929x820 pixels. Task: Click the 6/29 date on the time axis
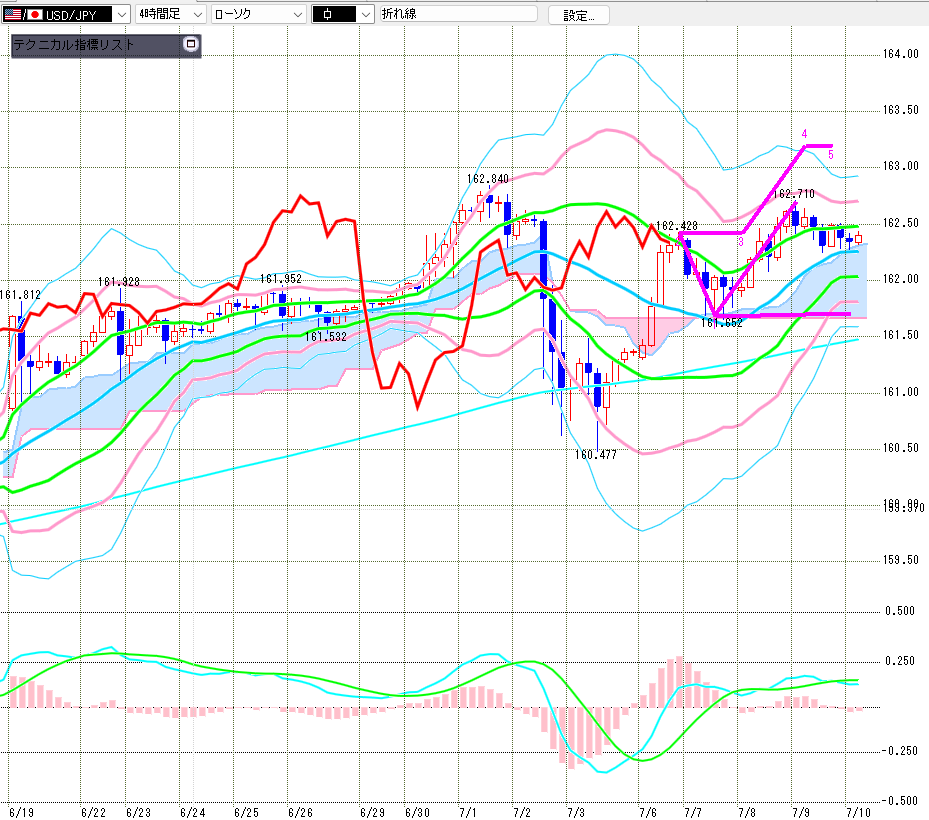pyautogui.click(x=372, y=812)
